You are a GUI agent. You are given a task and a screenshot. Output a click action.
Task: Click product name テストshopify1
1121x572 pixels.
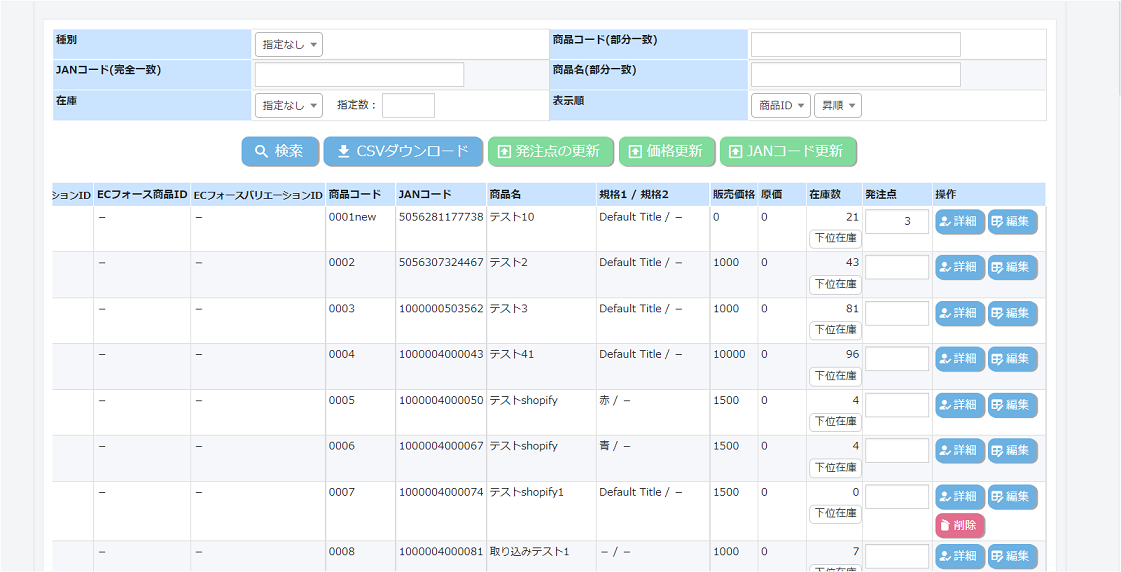527,492
